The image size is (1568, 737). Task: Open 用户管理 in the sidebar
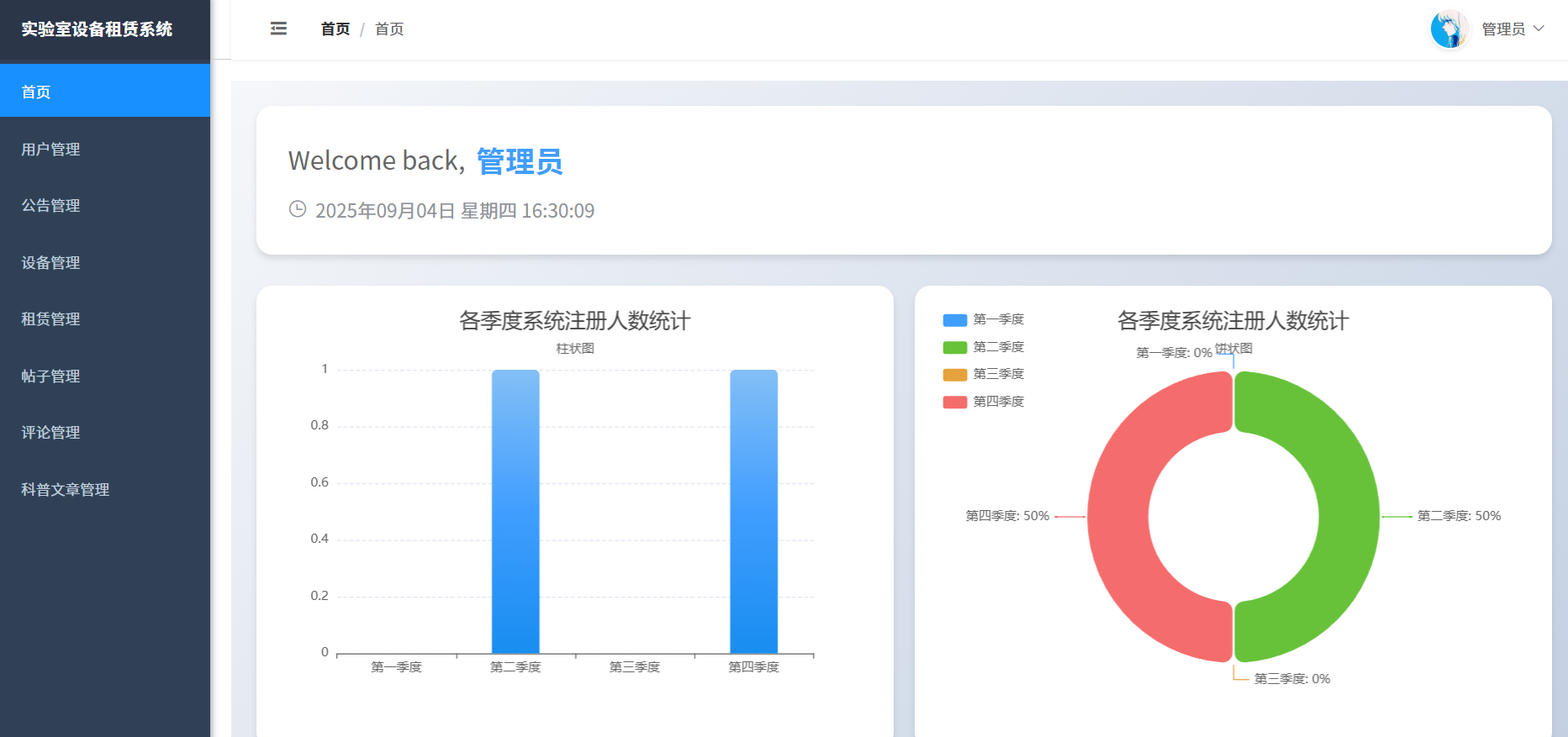coord(50,150)
